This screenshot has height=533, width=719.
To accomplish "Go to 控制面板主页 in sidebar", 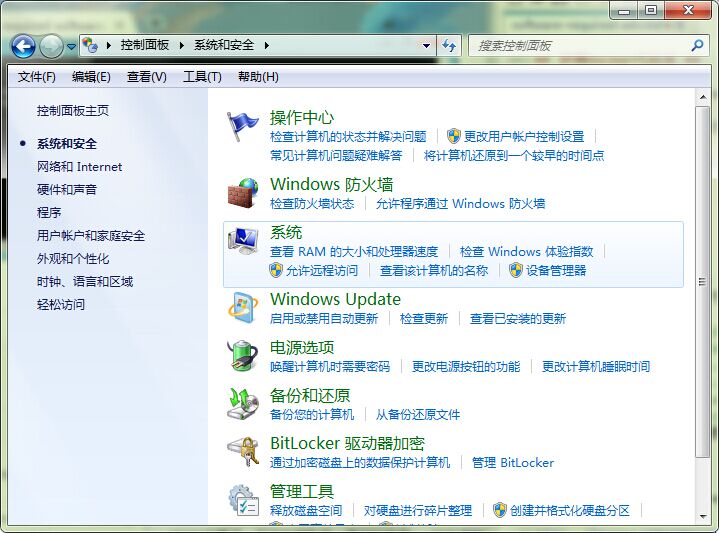I will (73, 111).
